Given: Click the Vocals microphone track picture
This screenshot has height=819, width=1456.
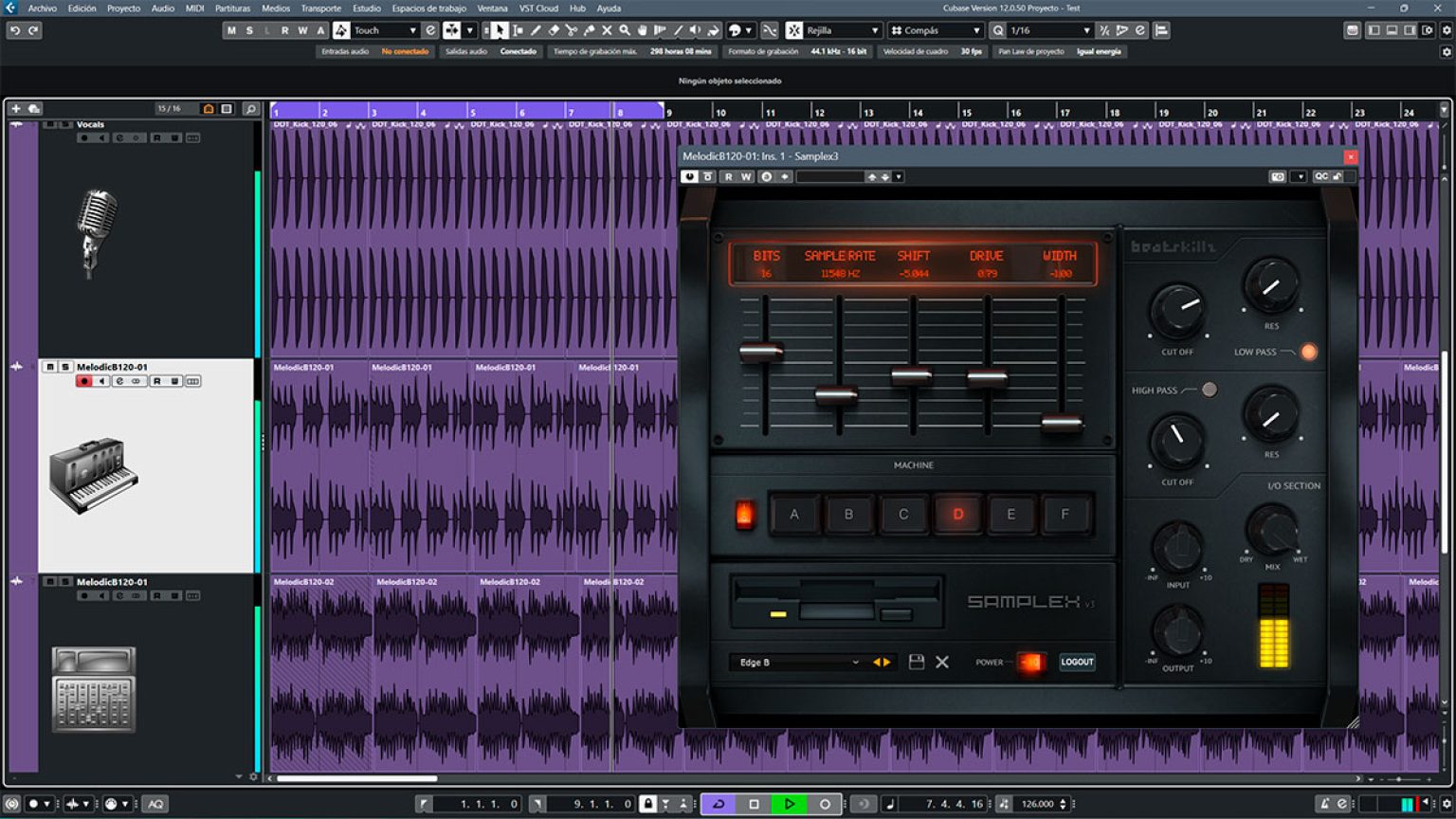Looking at the screenshot, I should [x=96, y=232].
